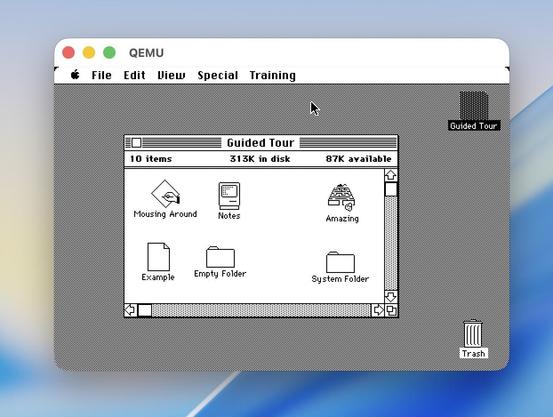Click the Guided Tour window title bar
Screen dimensions: 553x417
tap(261, 143)
